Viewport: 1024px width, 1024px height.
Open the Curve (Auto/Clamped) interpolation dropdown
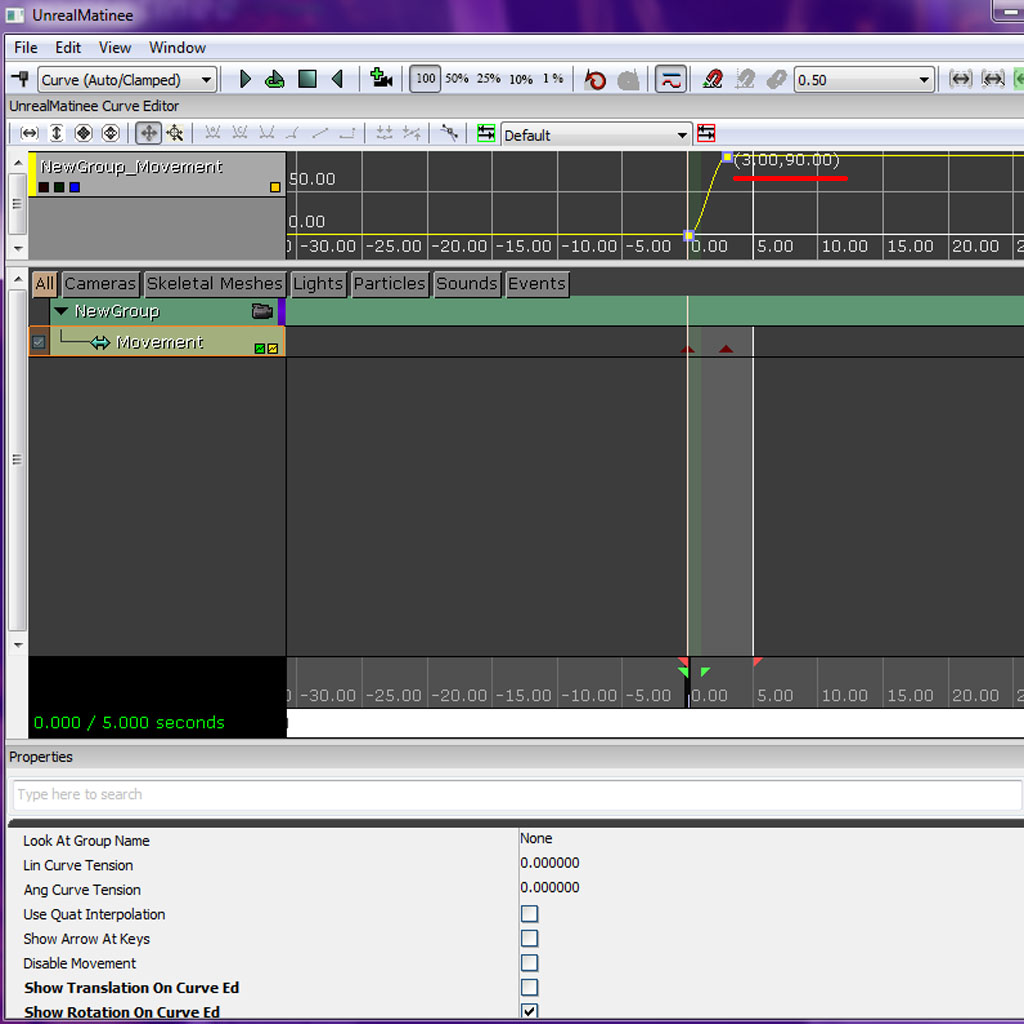[x=127, y=80]
